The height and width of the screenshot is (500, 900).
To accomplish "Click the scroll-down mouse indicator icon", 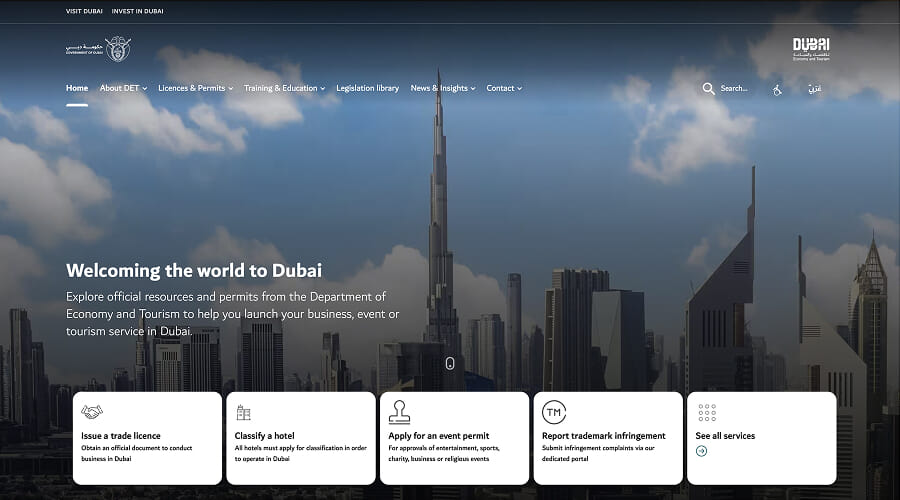I will (450, 363).
